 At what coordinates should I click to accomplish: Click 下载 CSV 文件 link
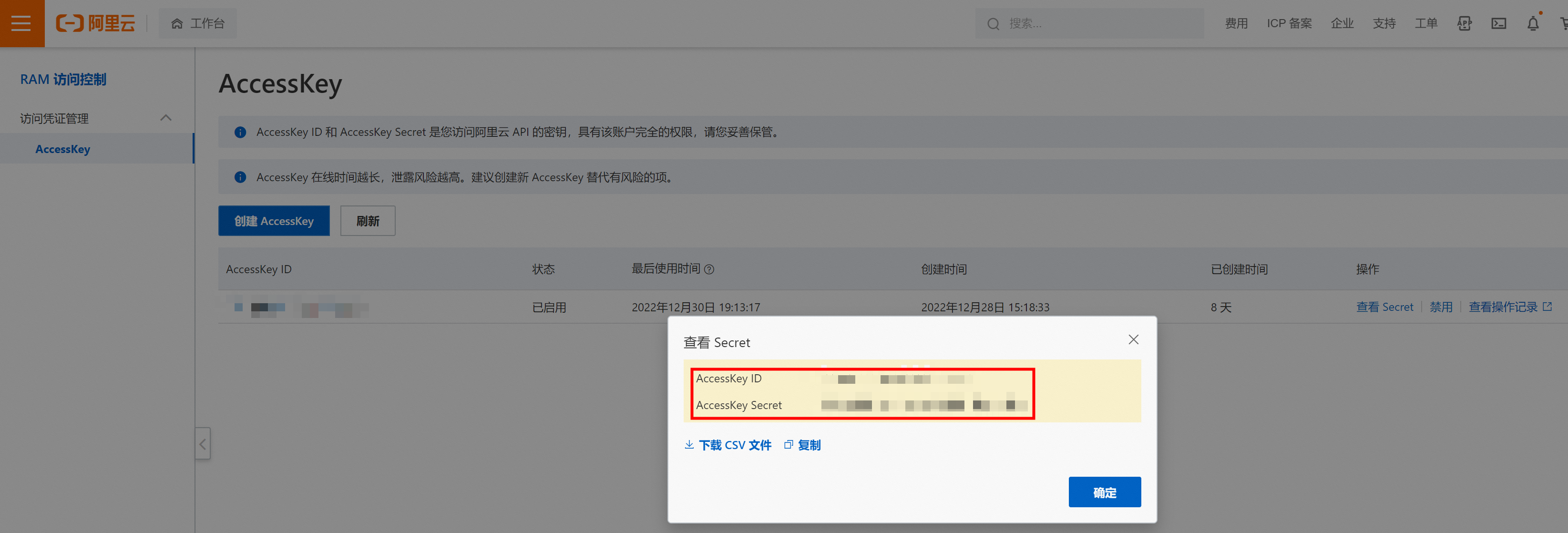click(735, 445)
